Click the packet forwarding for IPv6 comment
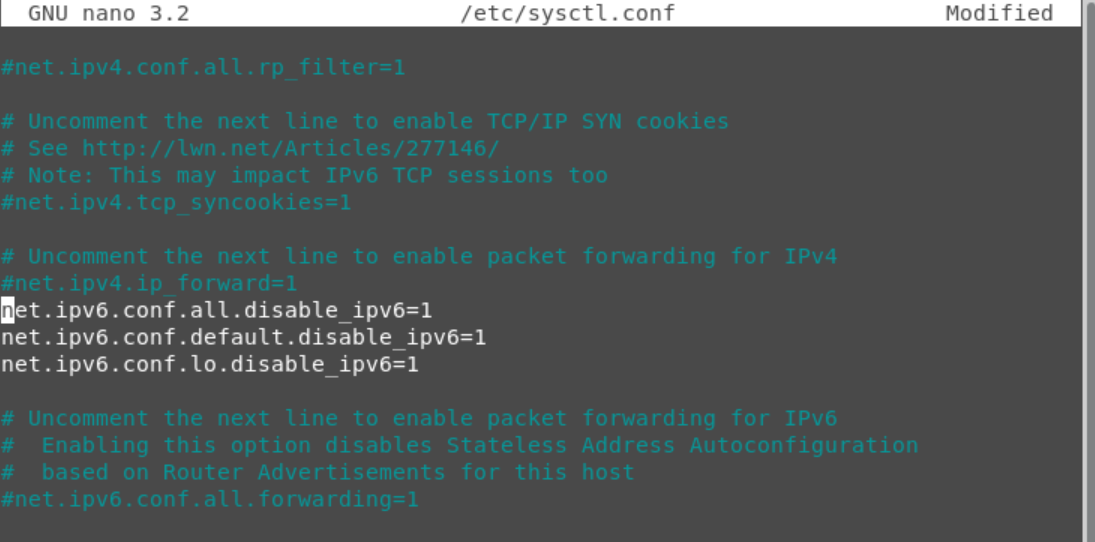 (x=419, y=418)
